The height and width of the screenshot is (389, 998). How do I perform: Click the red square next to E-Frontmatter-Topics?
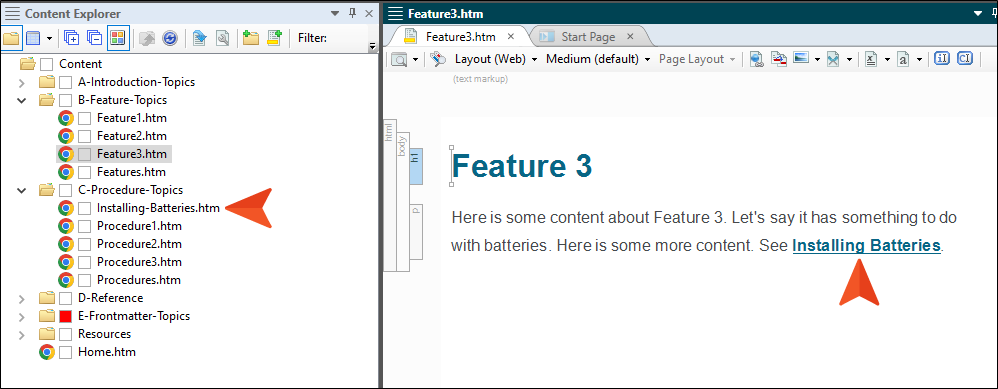point(66,316)
